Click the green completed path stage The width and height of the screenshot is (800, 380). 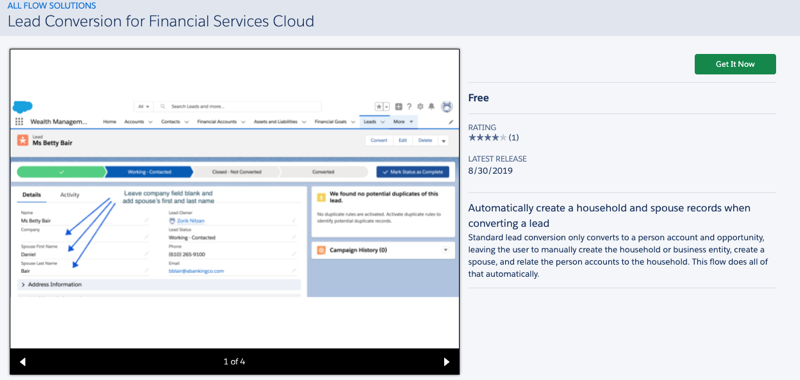click(61, 172)
